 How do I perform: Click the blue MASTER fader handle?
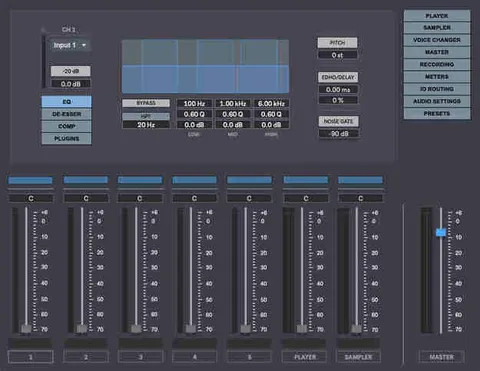pyautogui.click(x=441, y=232)
